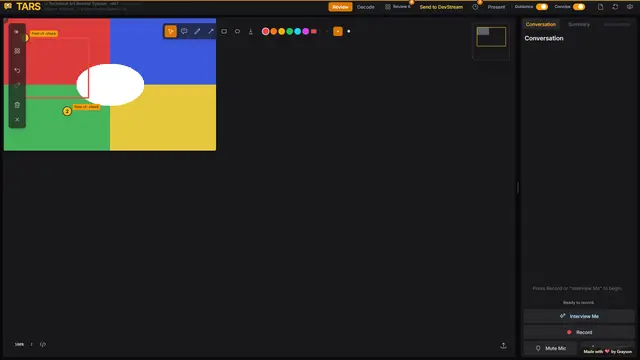Click the refresh sync icon in header
This screenshot has width=640, height=360.
(615, 7)
